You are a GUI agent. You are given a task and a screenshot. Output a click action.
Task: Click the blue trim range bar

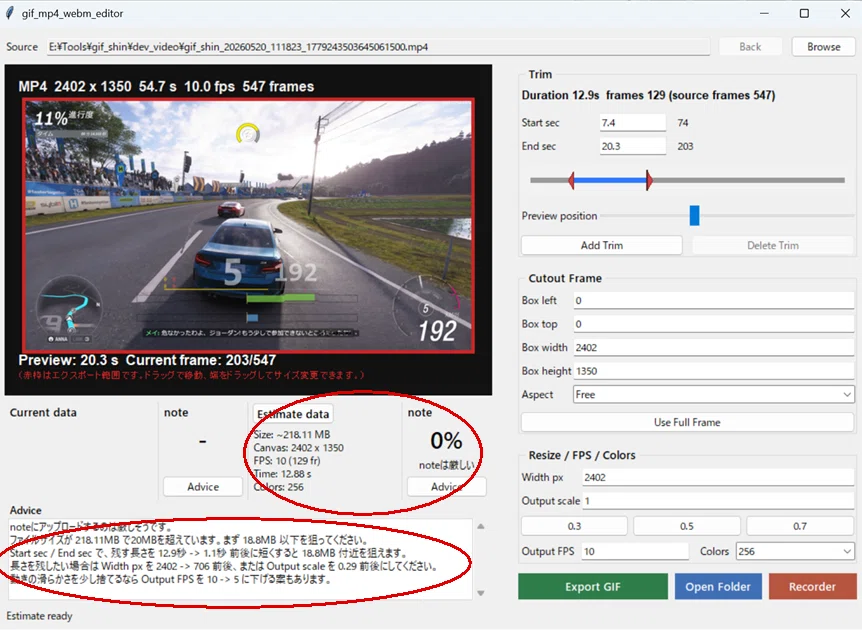[610, 180]
